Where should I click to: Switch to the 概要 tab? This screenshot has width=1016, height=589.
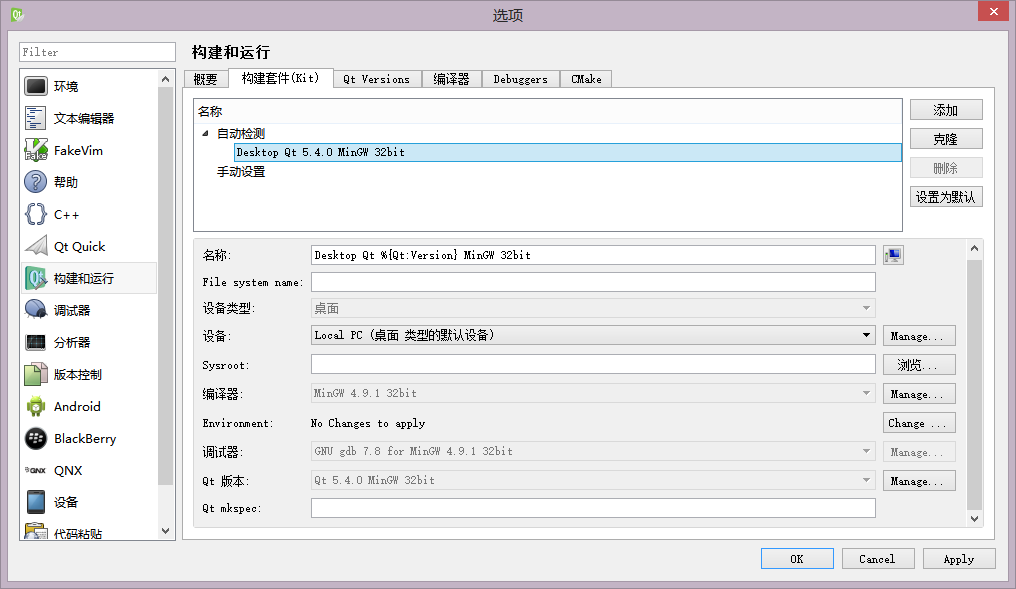205,79
